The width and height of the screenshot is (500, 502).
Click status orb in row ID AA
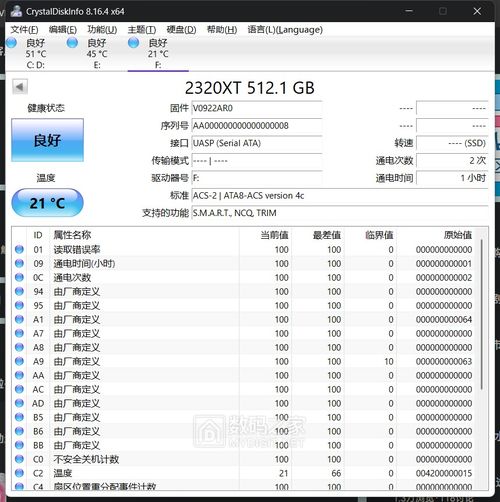coord(19,375)
